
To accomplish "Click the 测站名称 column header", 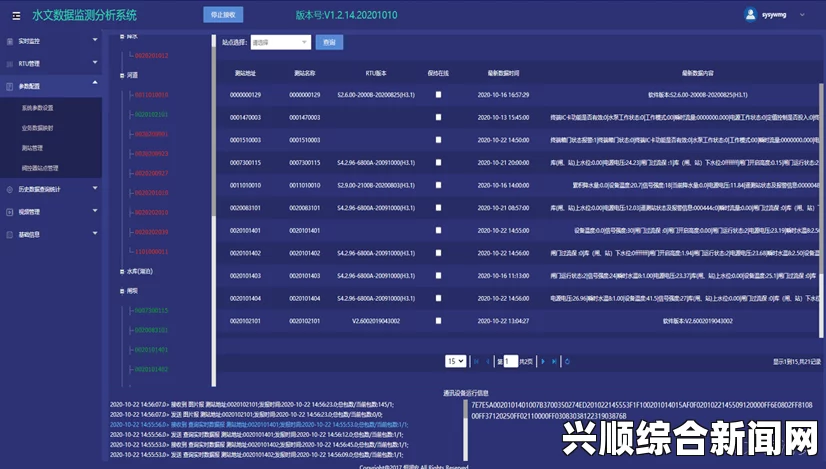I will tap(304, 73).
